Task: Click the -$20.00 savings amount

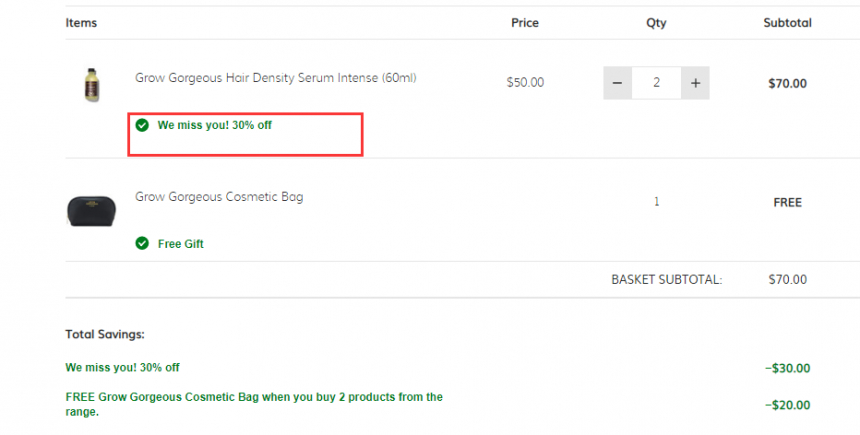Action: [x=788, y=405]
